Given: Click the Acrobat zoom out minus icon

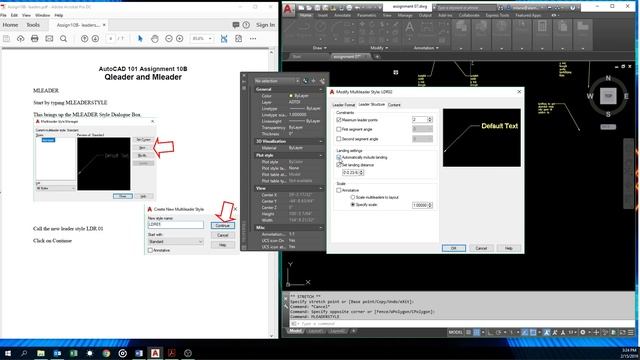Looking at the screenshot, I should coord(169,38).
